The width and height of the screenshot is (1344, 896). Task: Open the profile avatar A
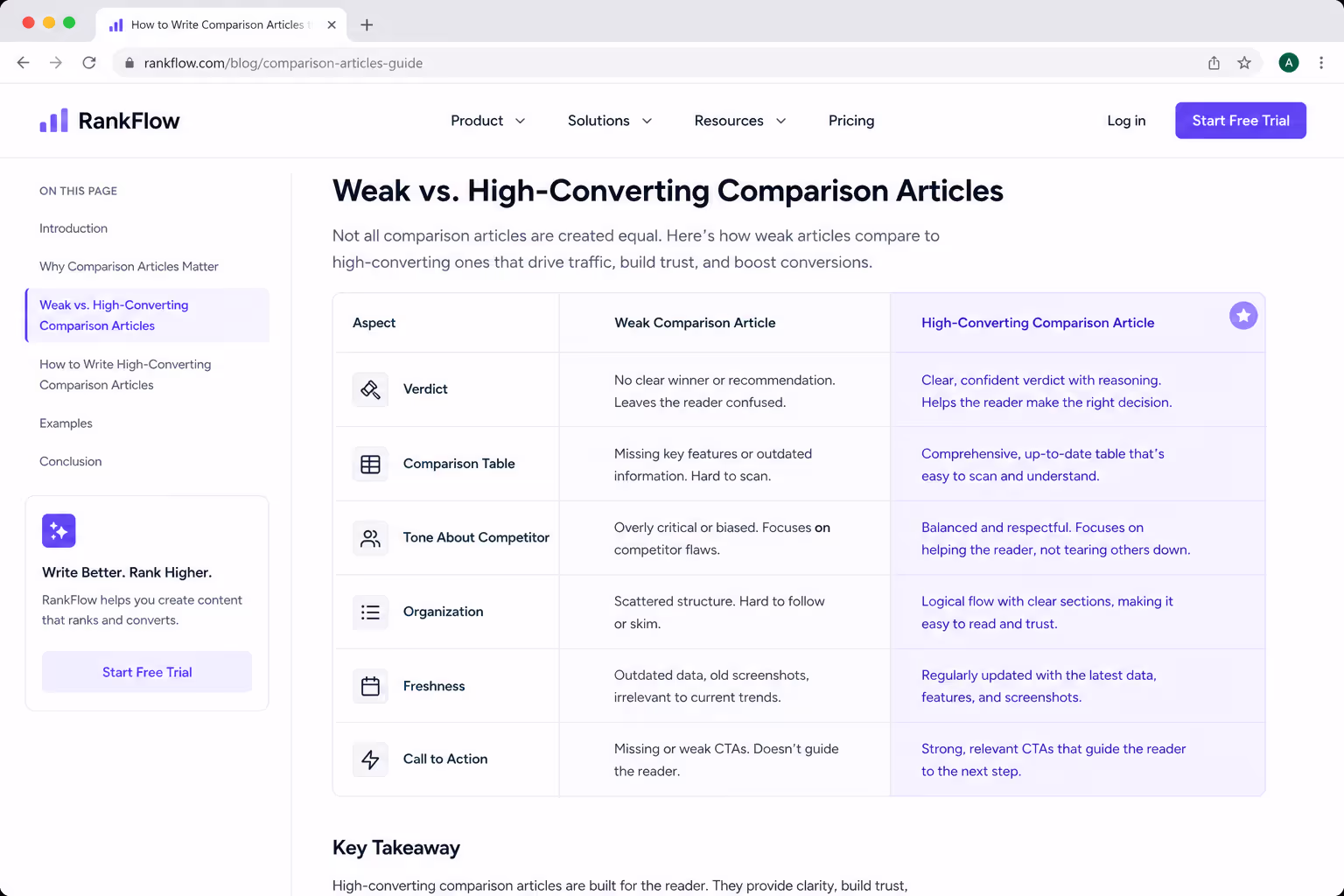(1289, 63)
